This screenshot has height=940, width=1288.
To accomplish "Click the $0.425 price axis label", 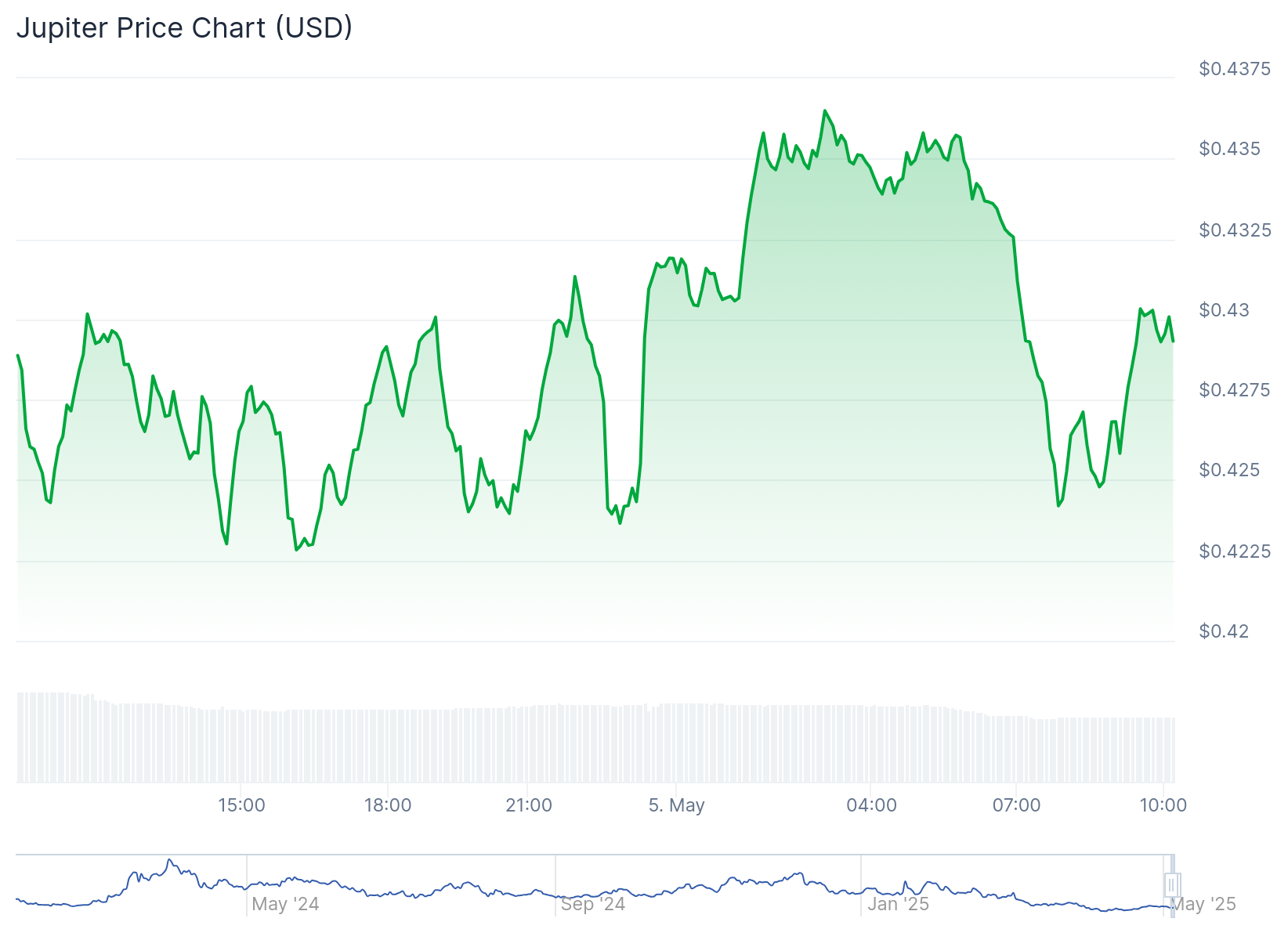I will point(1229,470).
